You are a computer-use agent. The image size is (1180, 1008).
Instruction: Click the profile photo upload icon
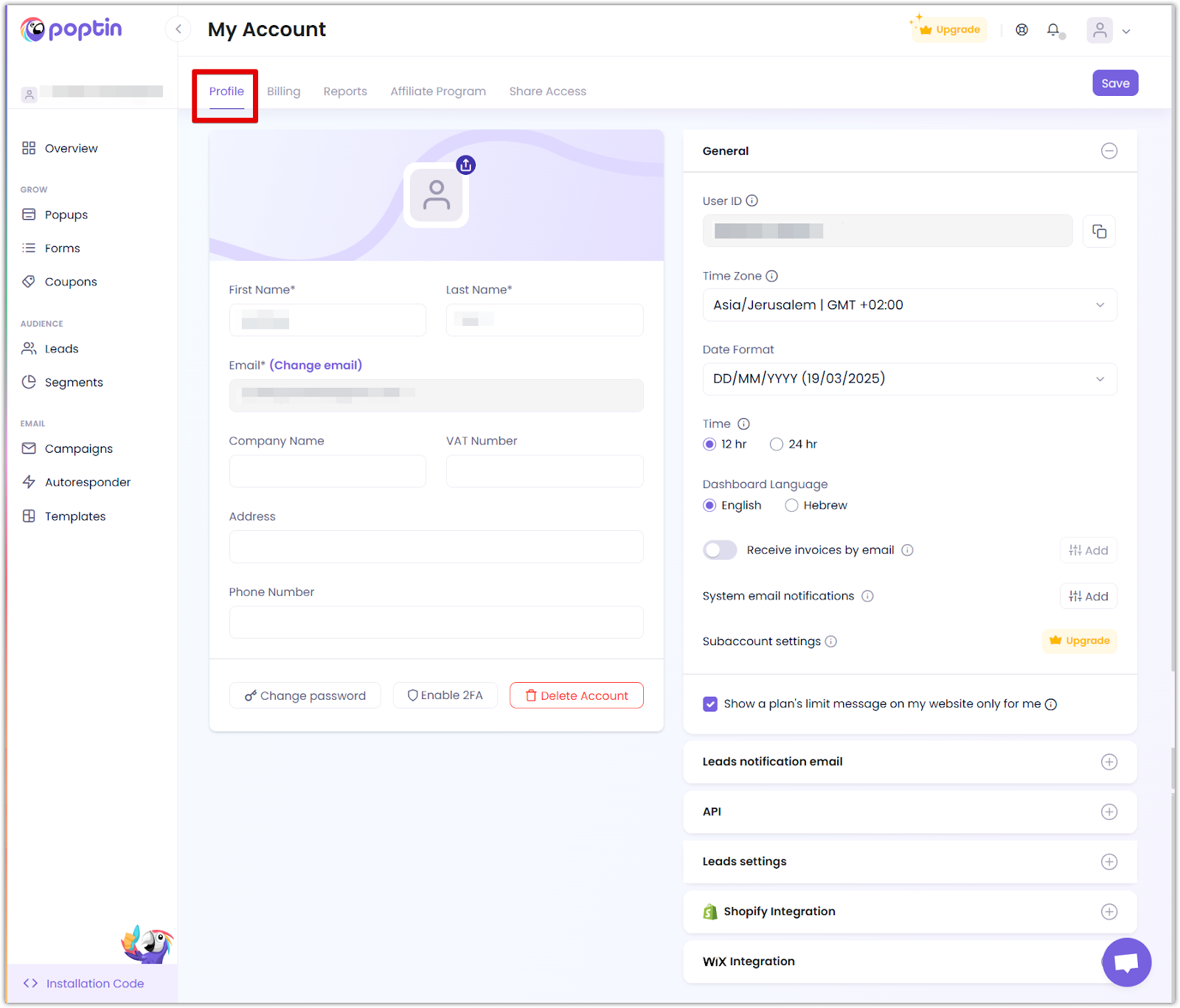[x=465, y=165]
